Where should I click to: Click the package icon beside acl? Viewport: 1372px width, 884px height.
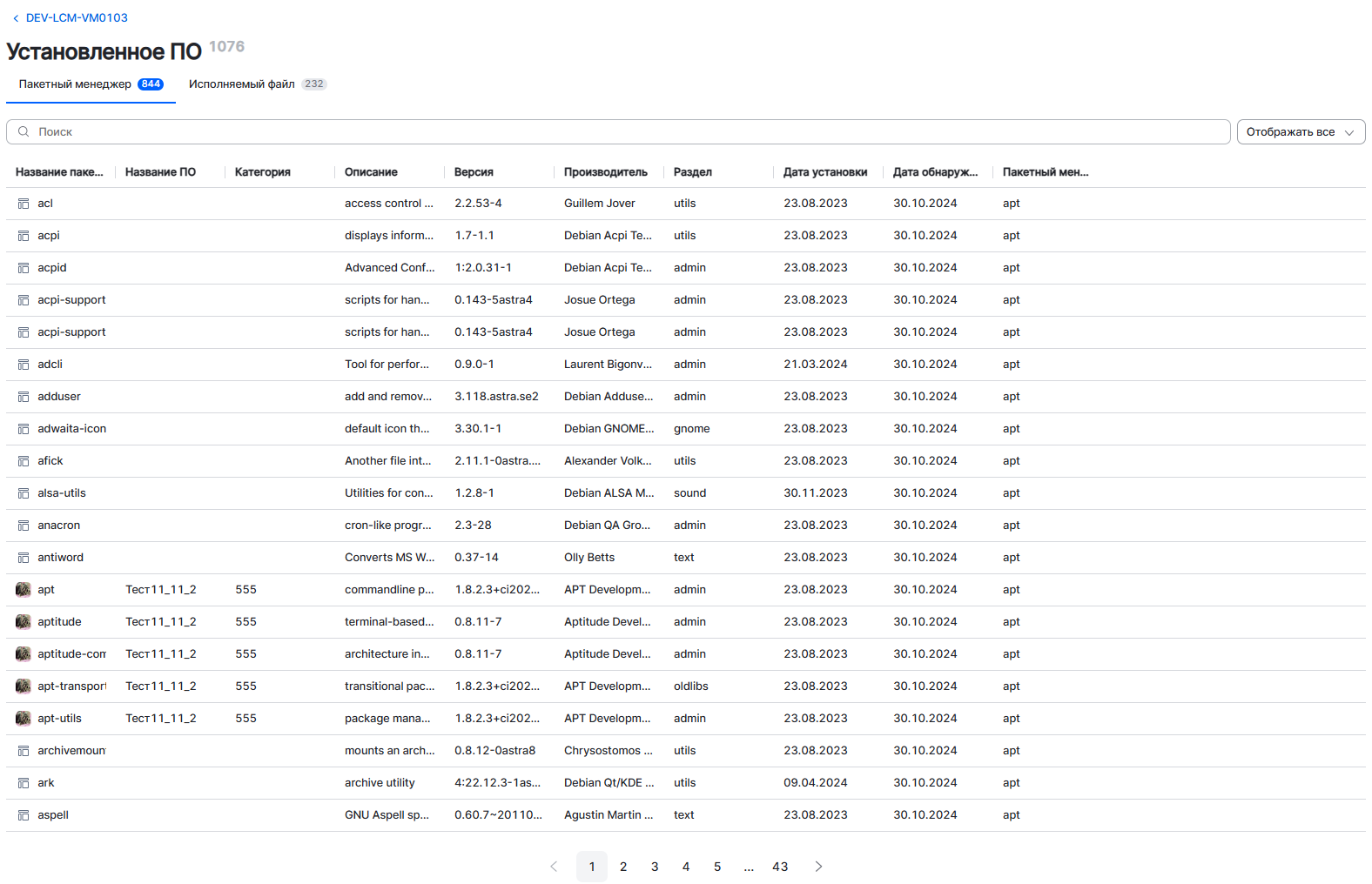[24, 204]
